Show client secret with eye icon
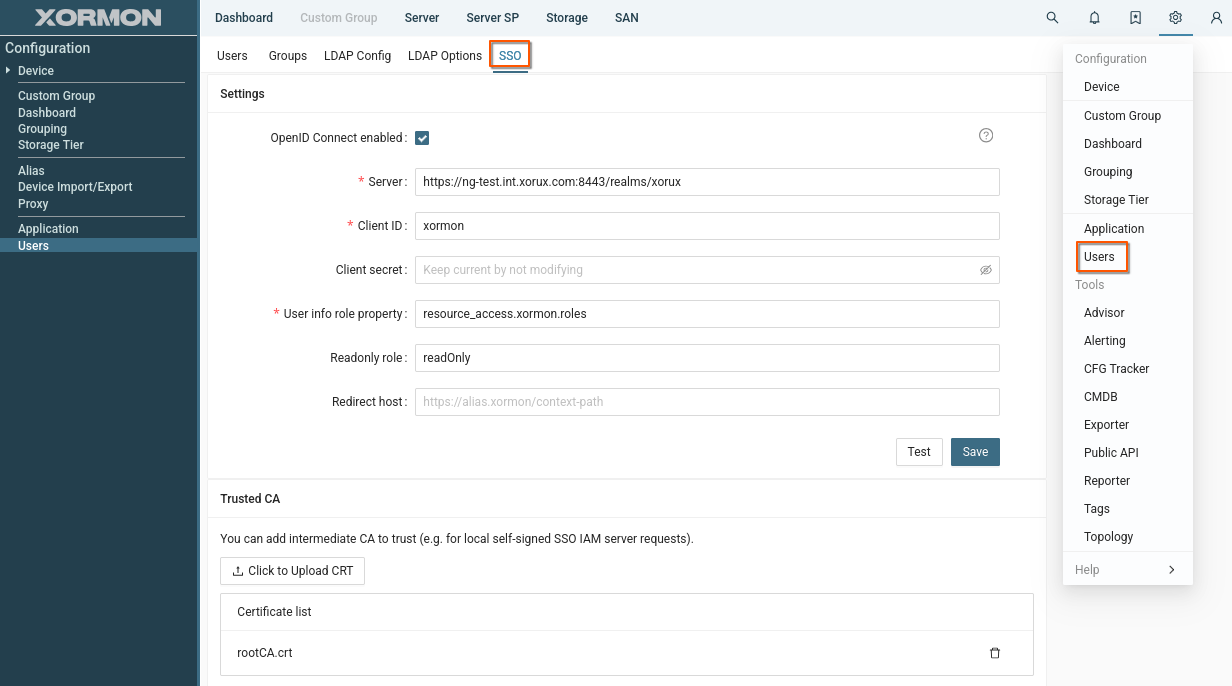 985,270
